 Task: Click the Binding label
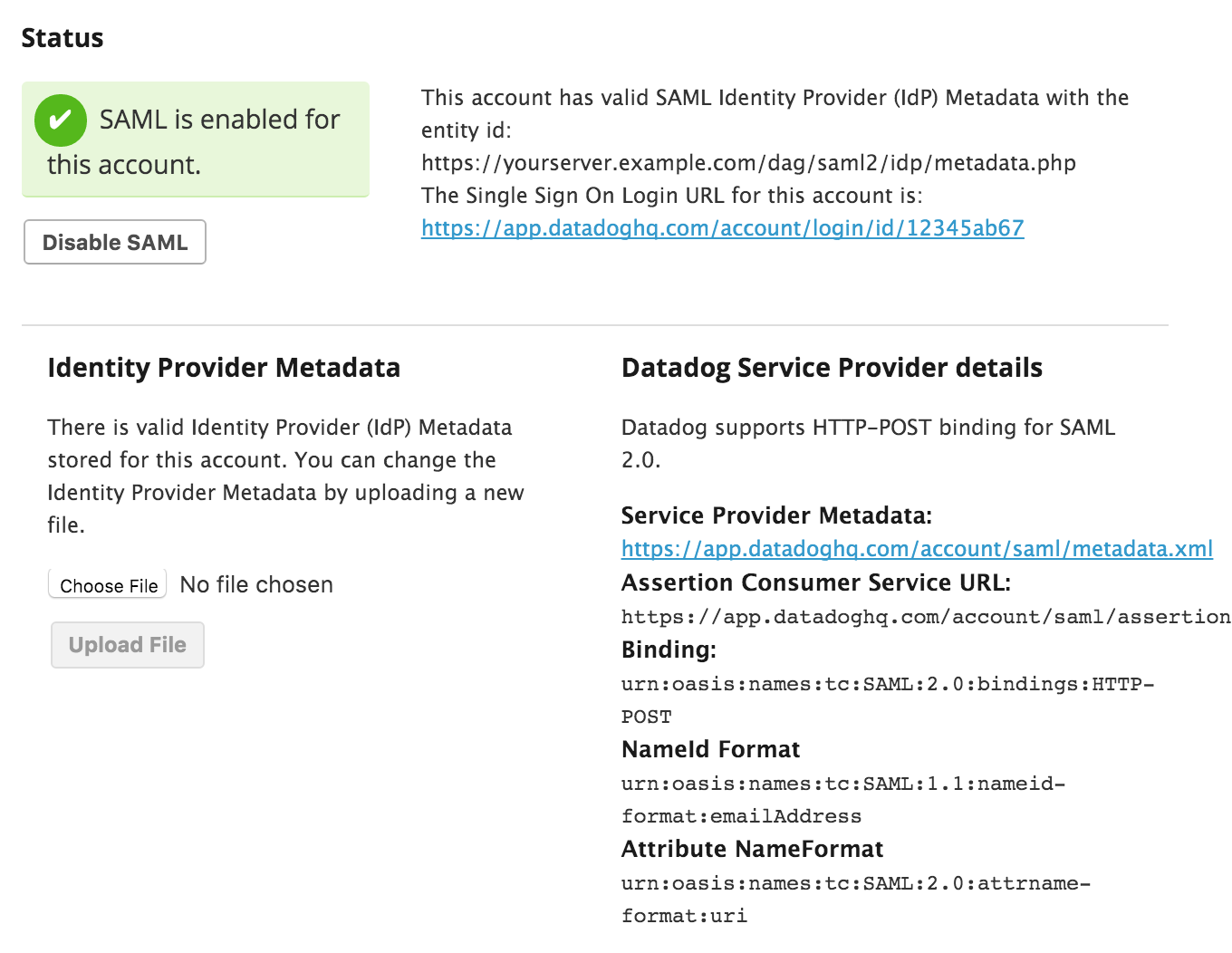pyautogui.click(x=669, y=650)
